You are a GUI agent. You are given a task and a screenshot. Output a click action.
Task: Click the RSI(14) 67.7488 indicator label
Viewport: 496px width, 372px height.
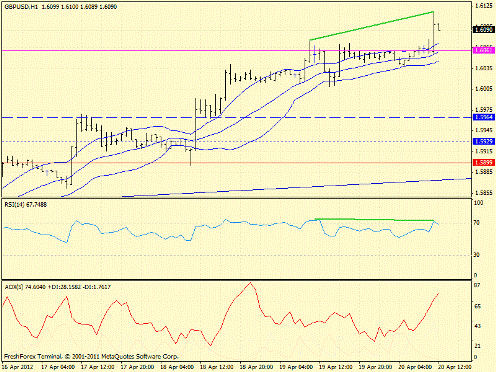point(26,204)
